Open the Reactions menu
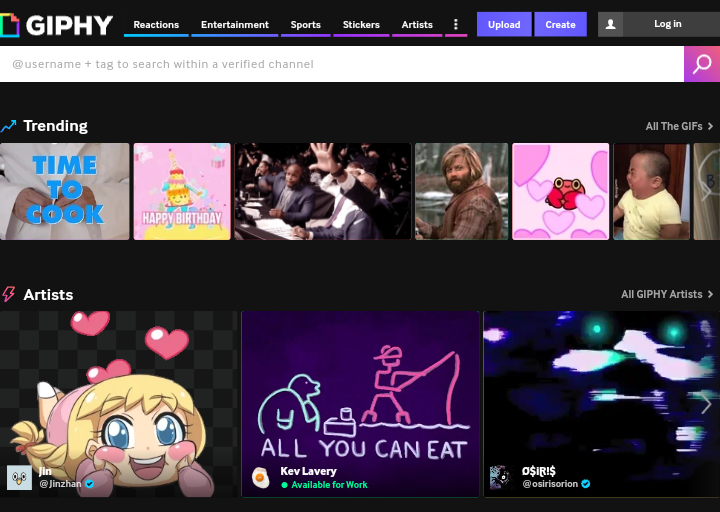The width and height of the screenshot is (720, 512). tap(156, 25)
